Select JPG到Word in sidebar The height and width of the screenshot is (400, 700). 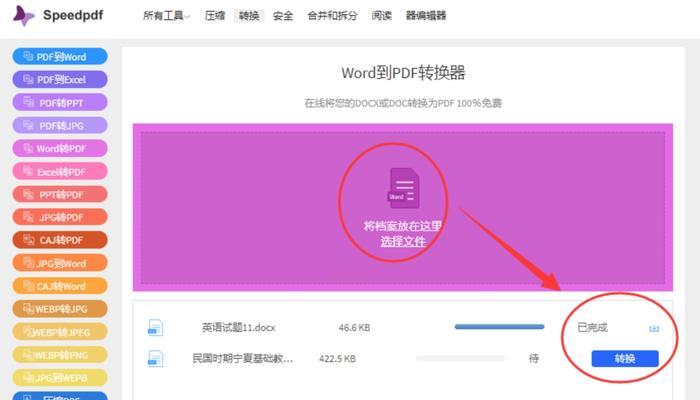coord(60,263)
